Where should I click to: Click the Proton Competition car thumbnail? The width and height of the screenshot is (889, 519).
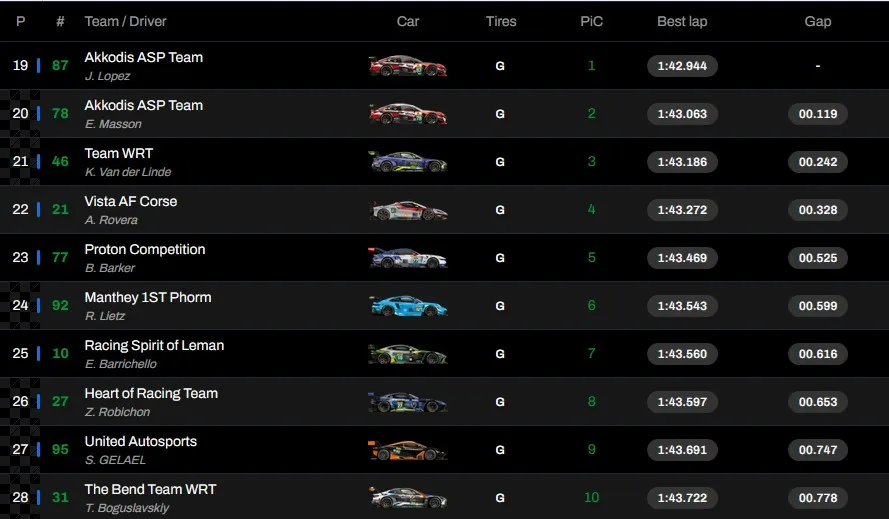407,258
